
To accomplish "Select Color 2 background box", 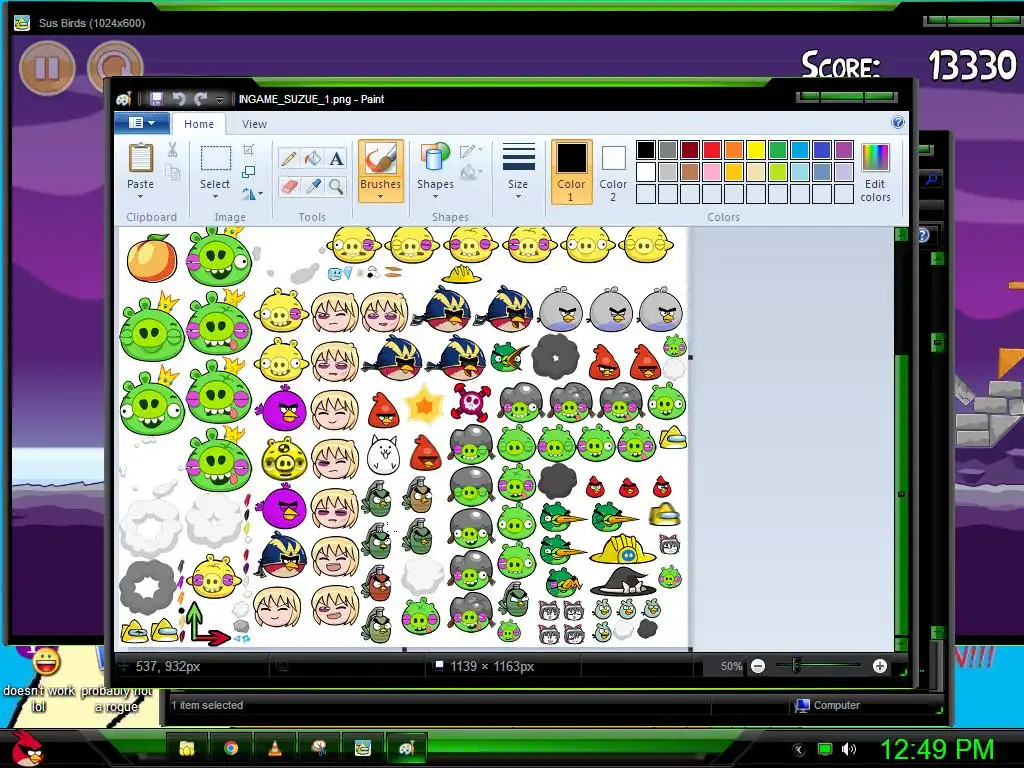I will (613, 172).
